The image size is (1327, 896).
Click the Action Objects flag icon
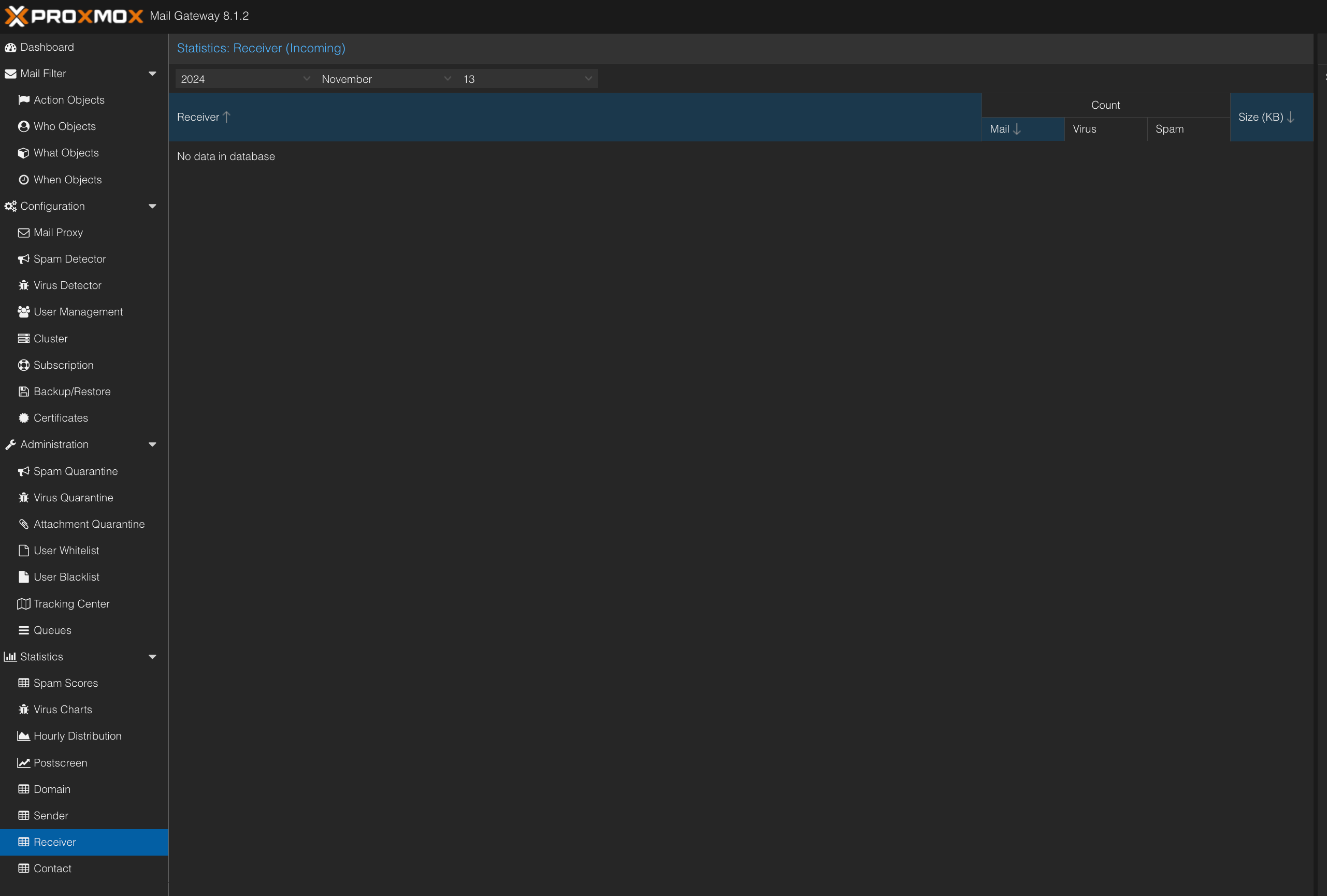pos(23,100)
